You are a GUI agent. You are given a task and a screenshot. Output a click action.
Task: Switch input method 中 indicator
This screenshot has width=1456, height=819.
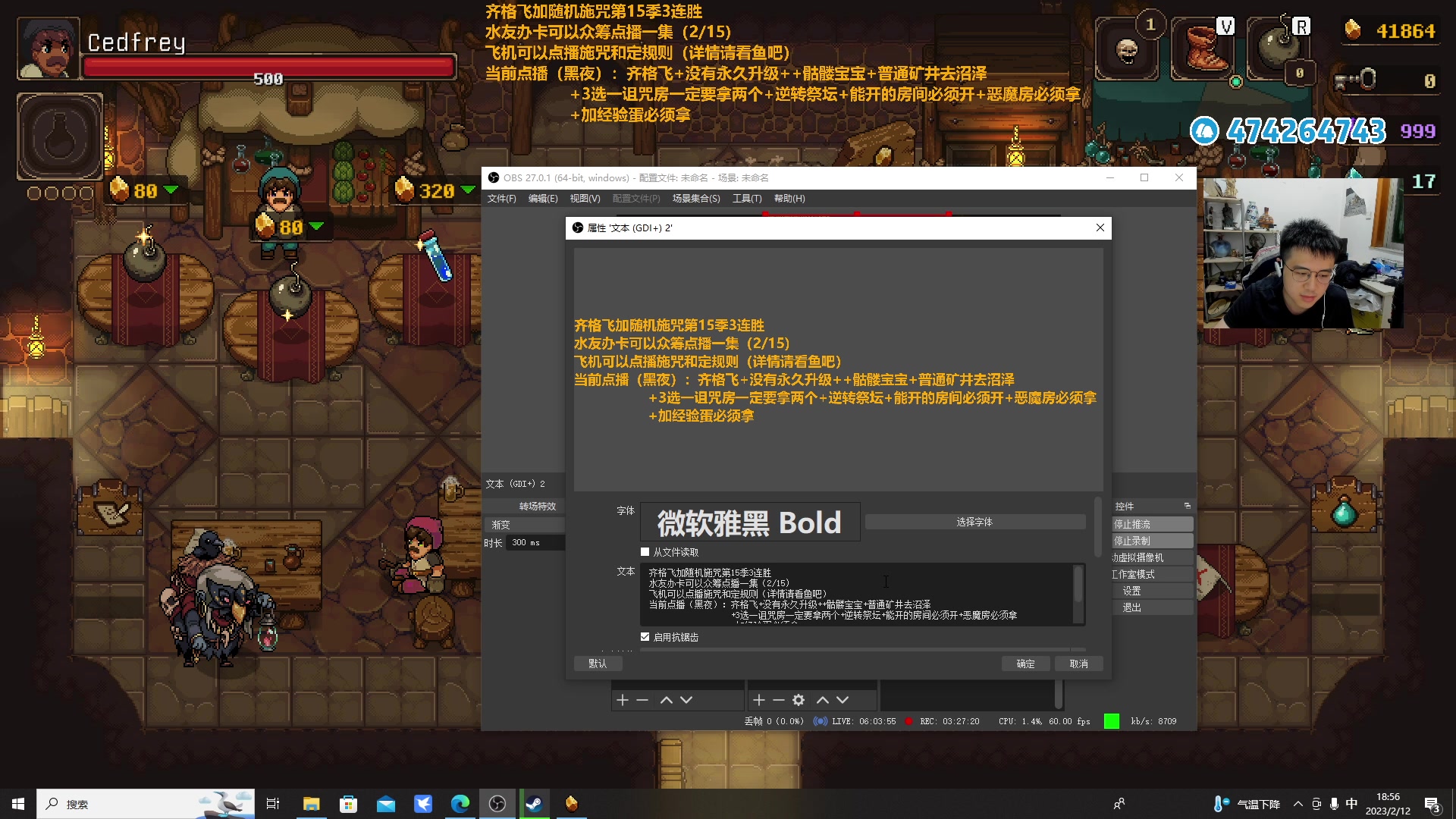pos(1351,804)
